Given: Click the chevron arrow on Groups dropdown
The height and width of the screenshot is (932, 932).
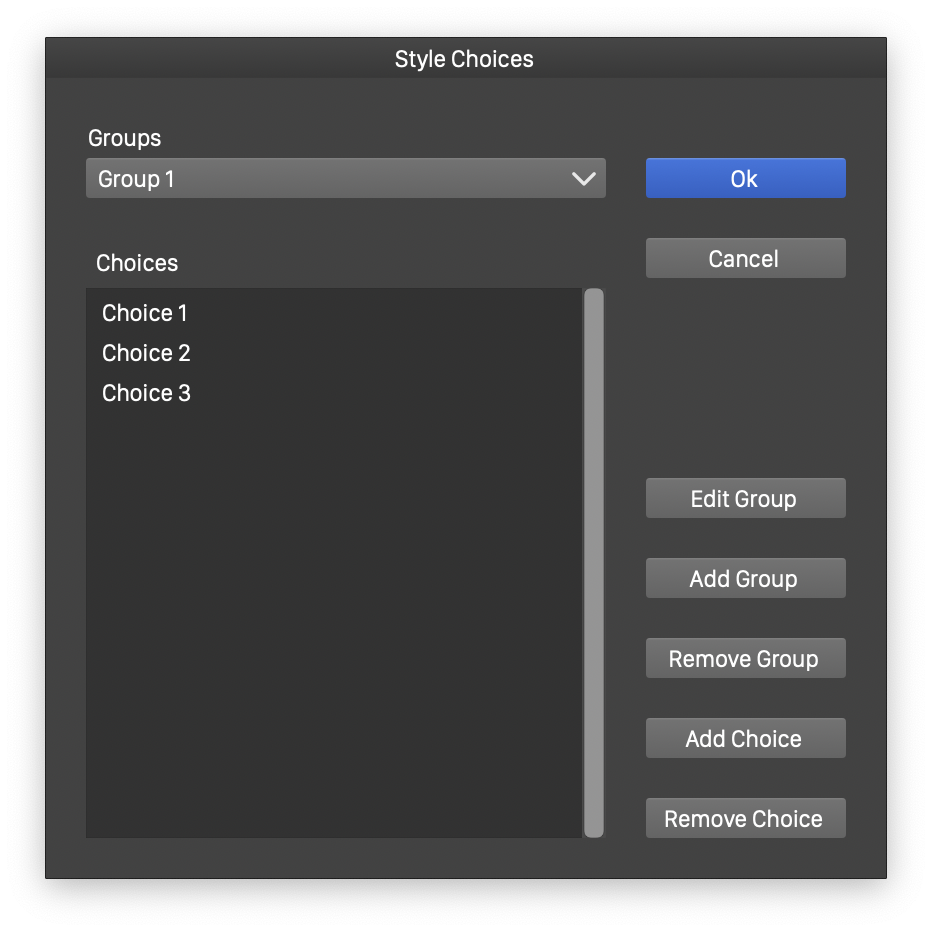Looking at the screenshot, I should click(x=583, y=179).
